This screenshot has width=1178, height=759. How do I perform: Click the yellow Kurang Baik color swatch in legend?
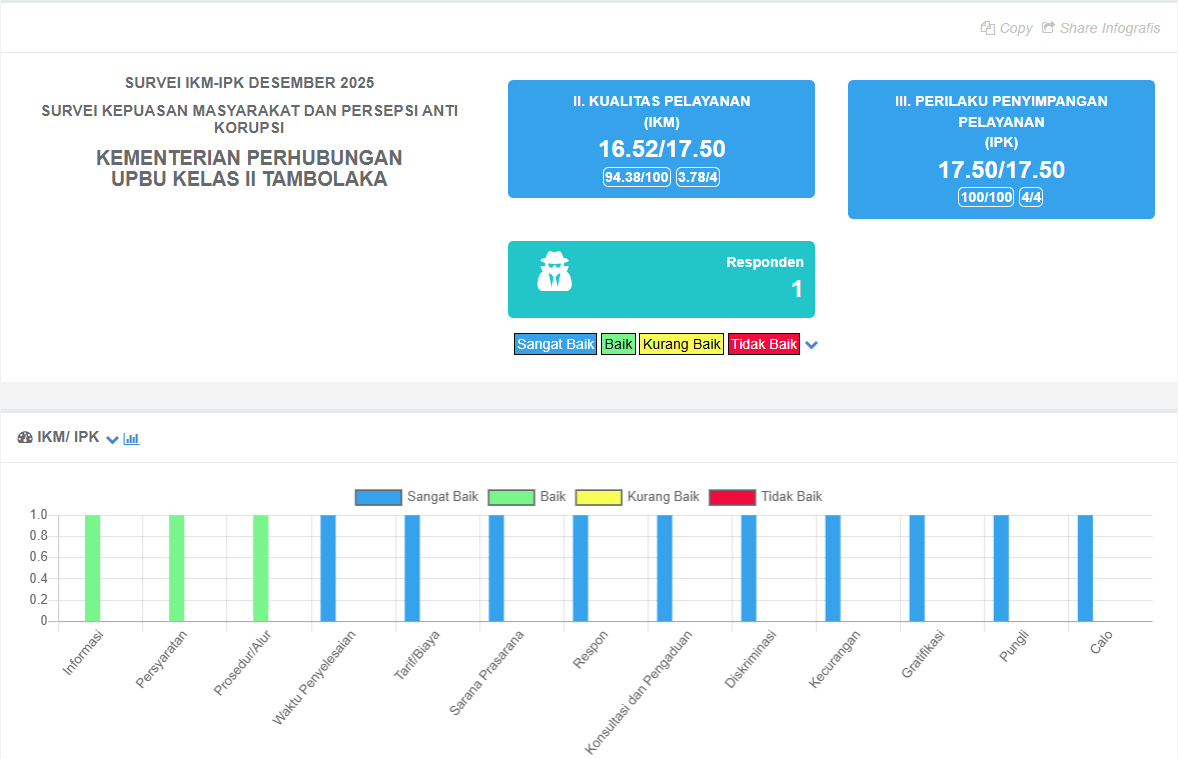tap(598, 496)
